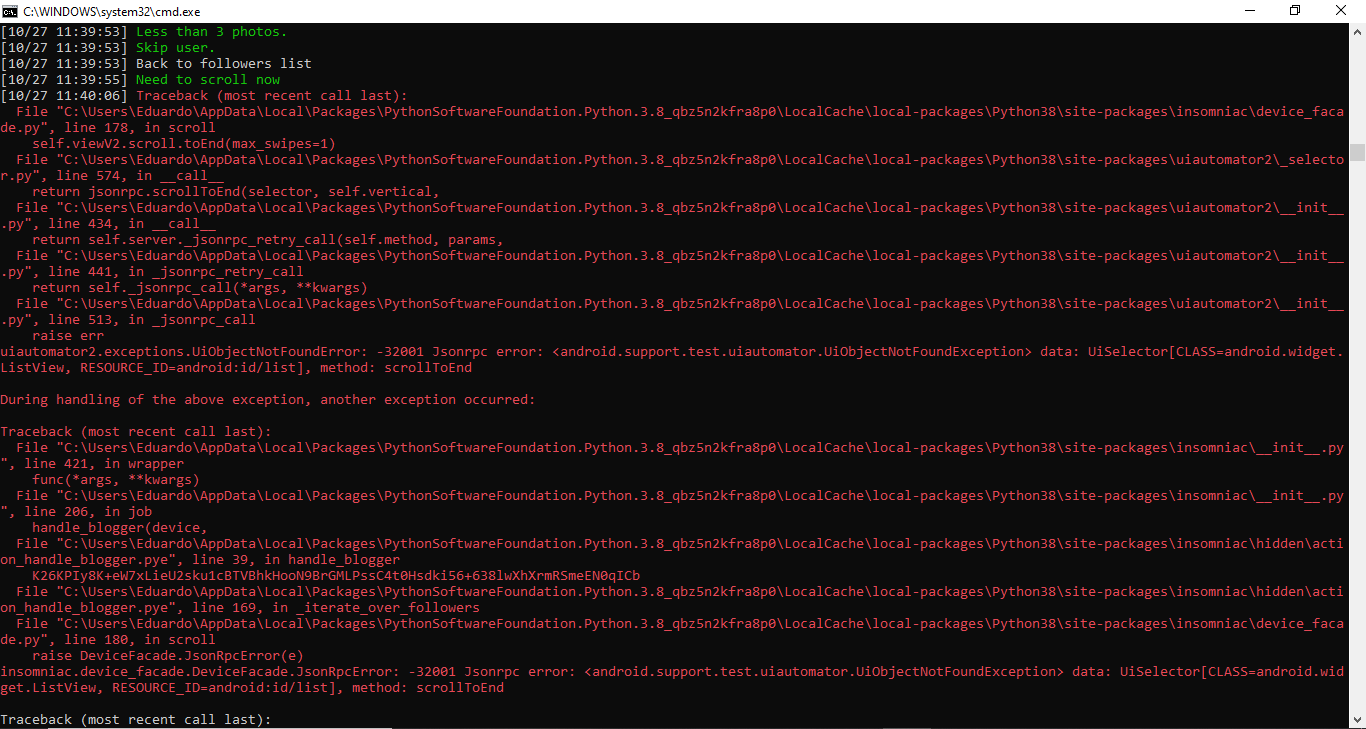Click the 'handle_blogger(device,' line
Screen dimensions: 1366x729
pos(120,528)
